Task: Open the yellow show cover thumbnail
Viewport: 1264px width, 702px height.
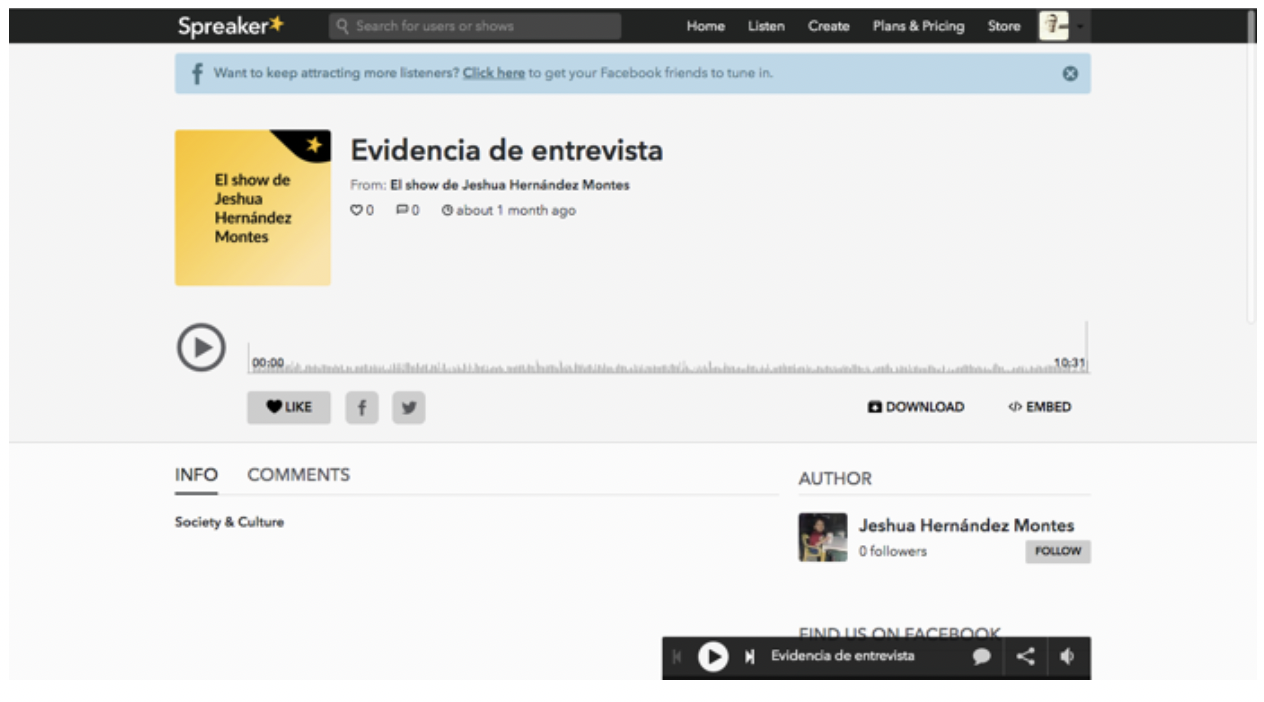Action: coord(252,208)
